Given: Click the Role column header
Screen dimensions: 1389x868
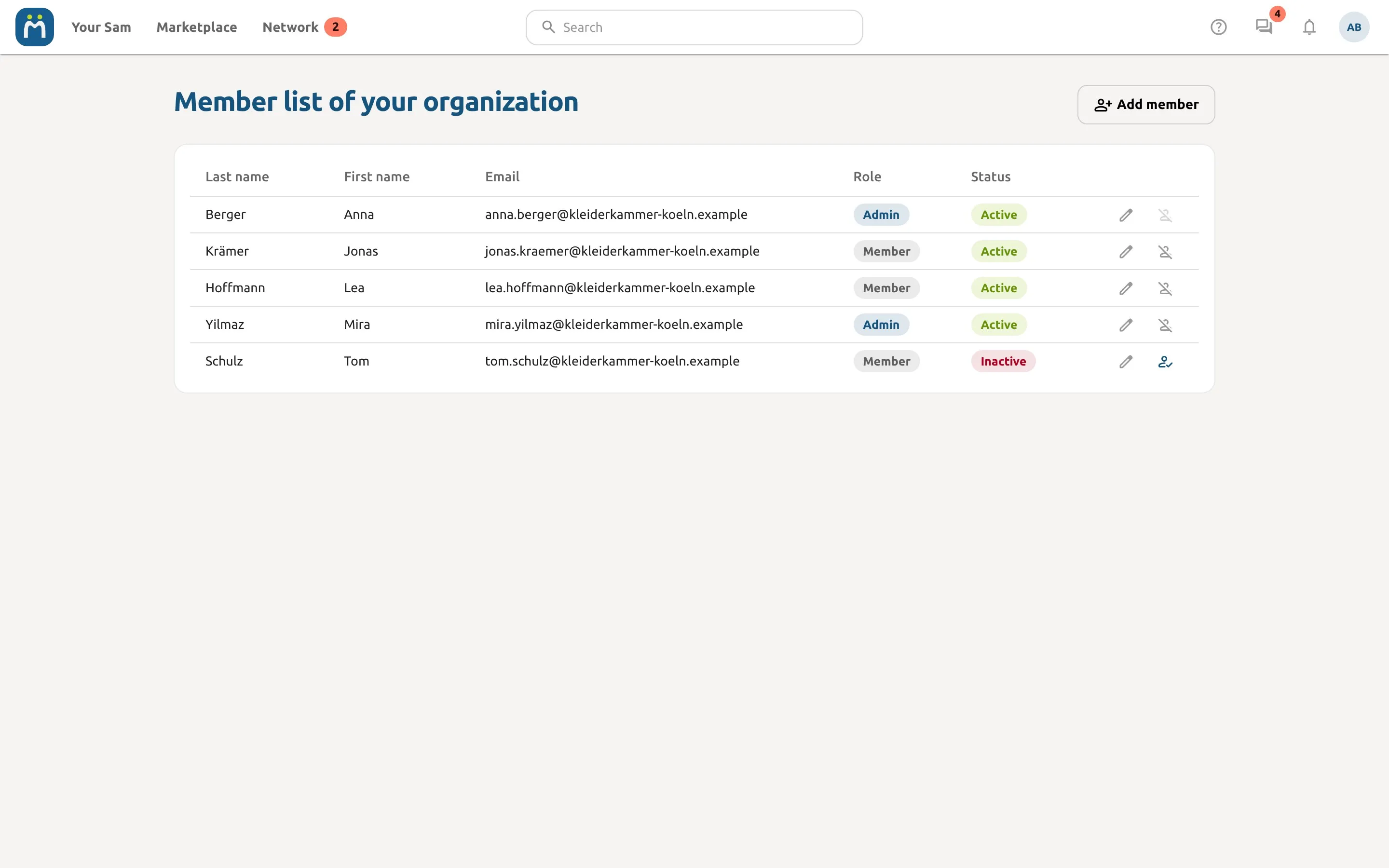Looking at the screenshot, I should (867, 177).
